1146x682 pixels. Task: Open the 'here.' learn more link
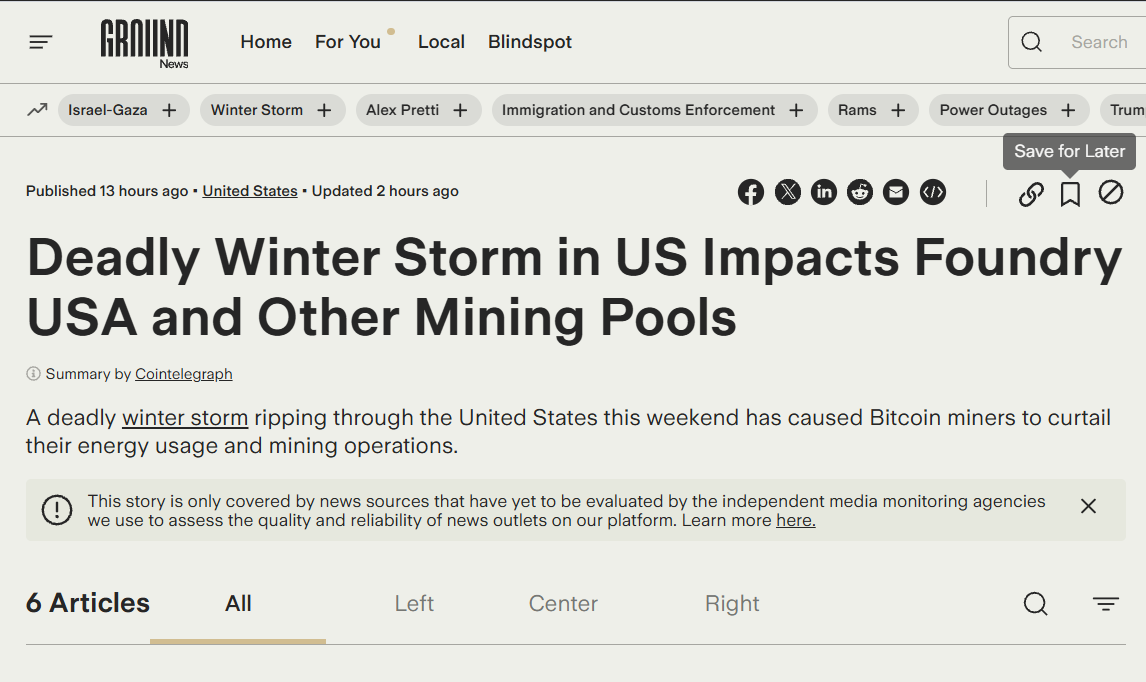click(795, 520)
